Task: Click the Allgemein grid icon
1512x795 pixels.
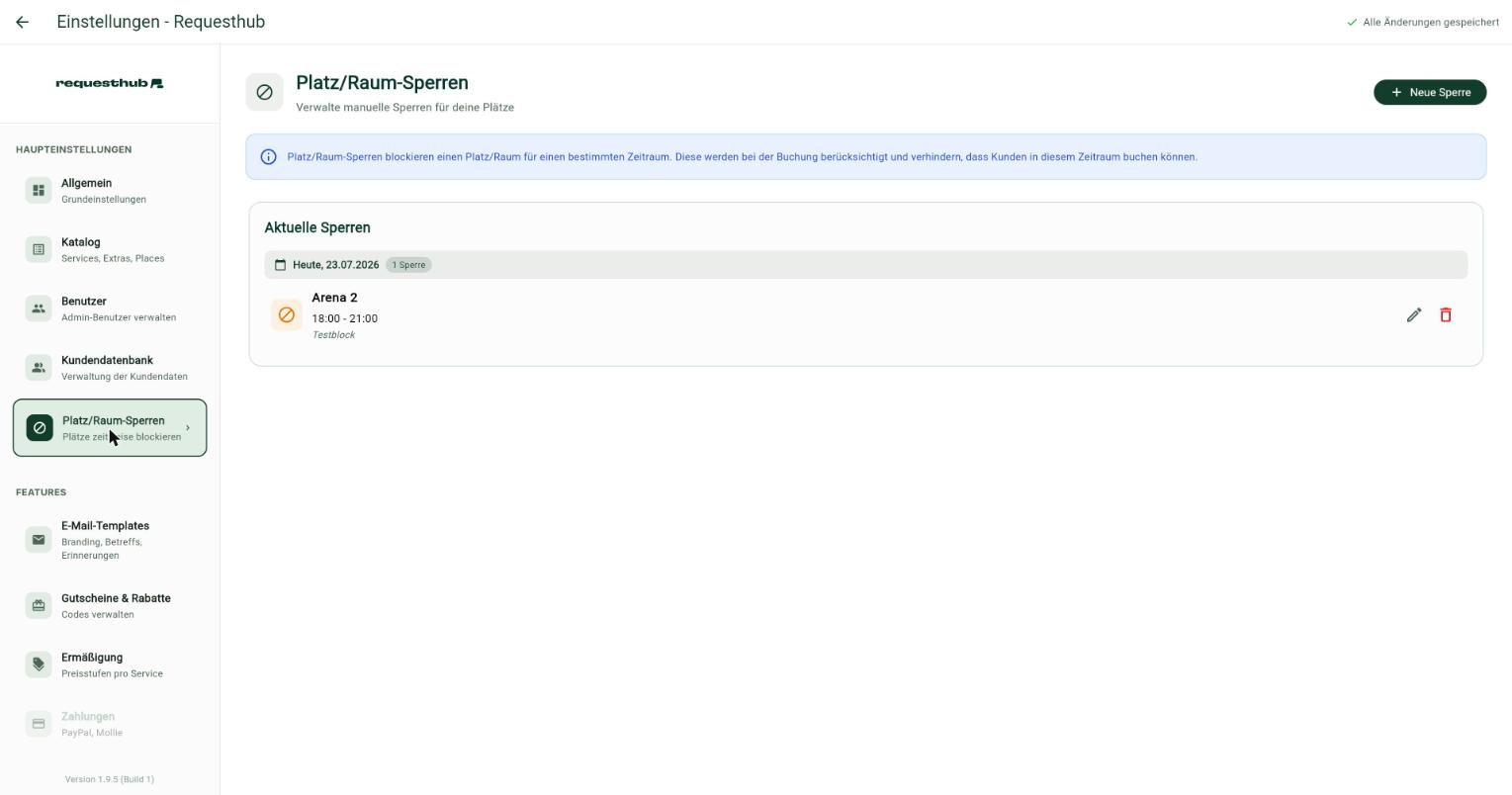Action: (39, 190)
